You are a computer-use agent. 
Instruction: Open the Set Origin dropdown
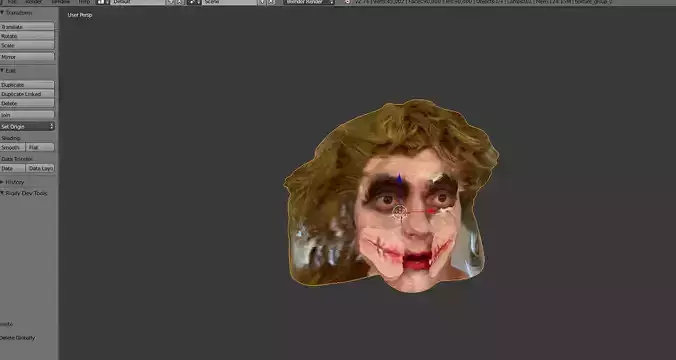27,127
